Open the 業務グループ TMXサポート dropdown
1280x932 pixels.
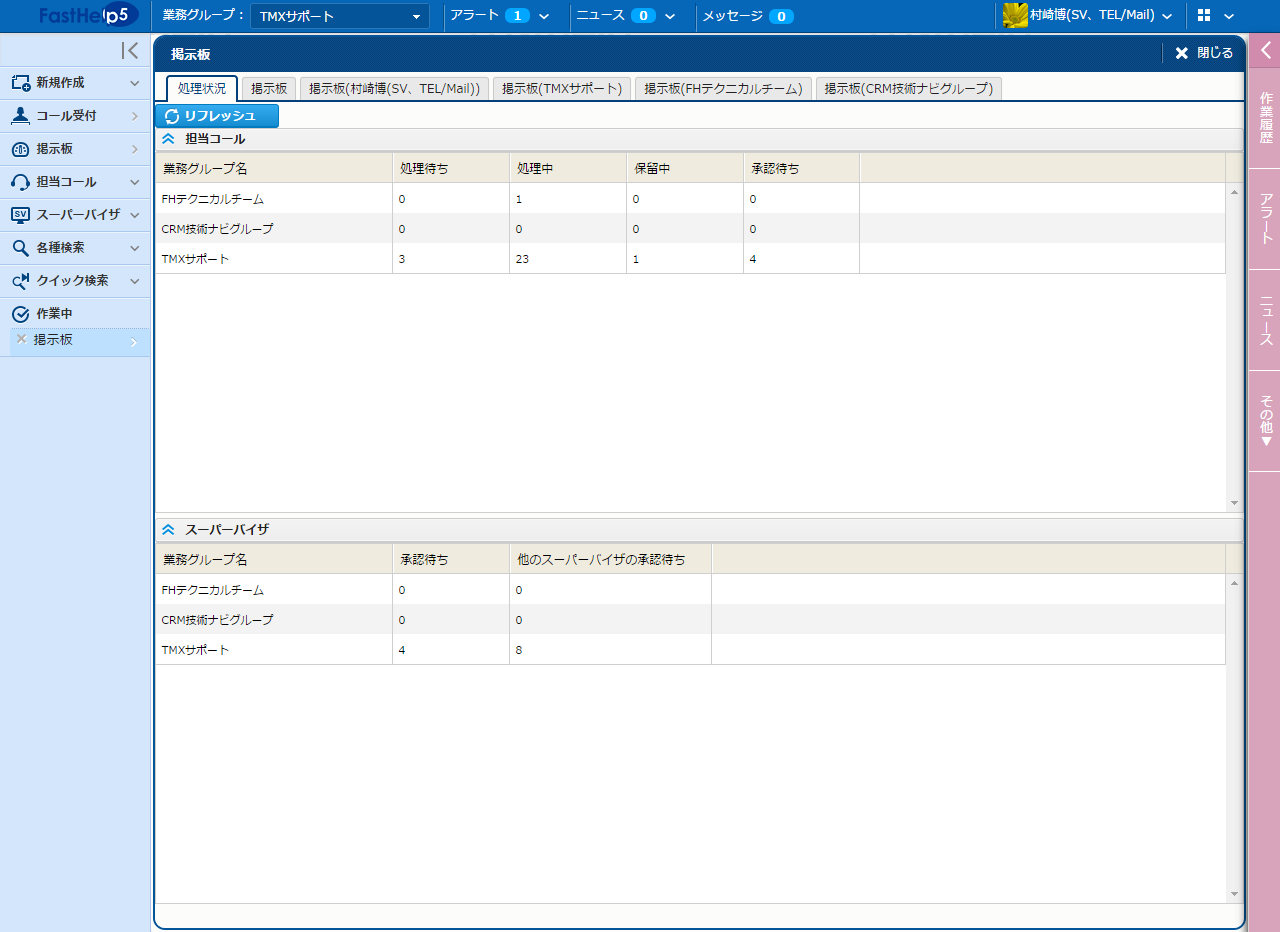[339, 16]
